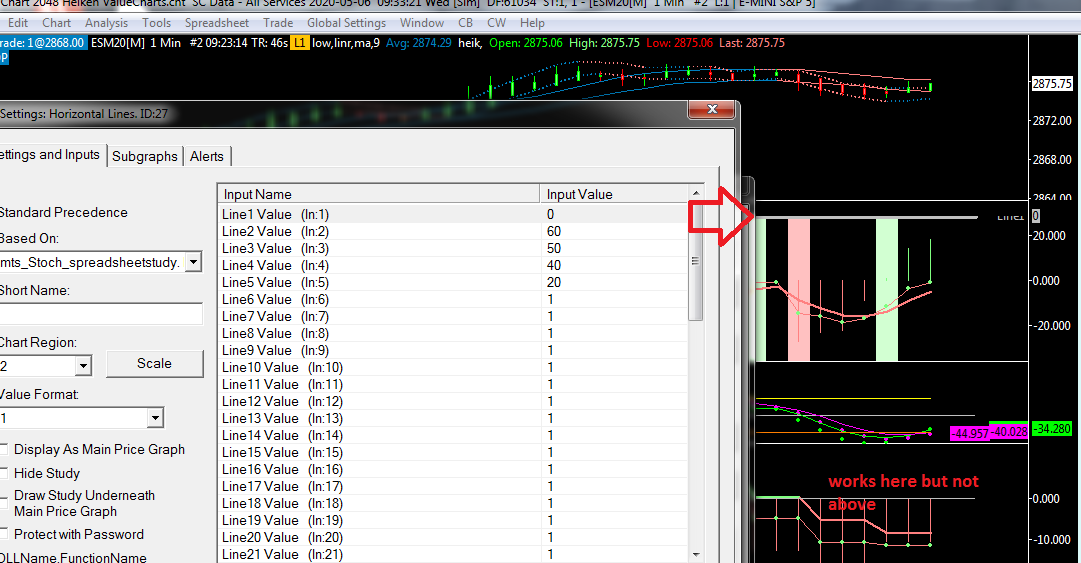The width and height of the screenshot is (1081, 563).
Task: Open the Global Settings menu
Action: tap(346, 23)
